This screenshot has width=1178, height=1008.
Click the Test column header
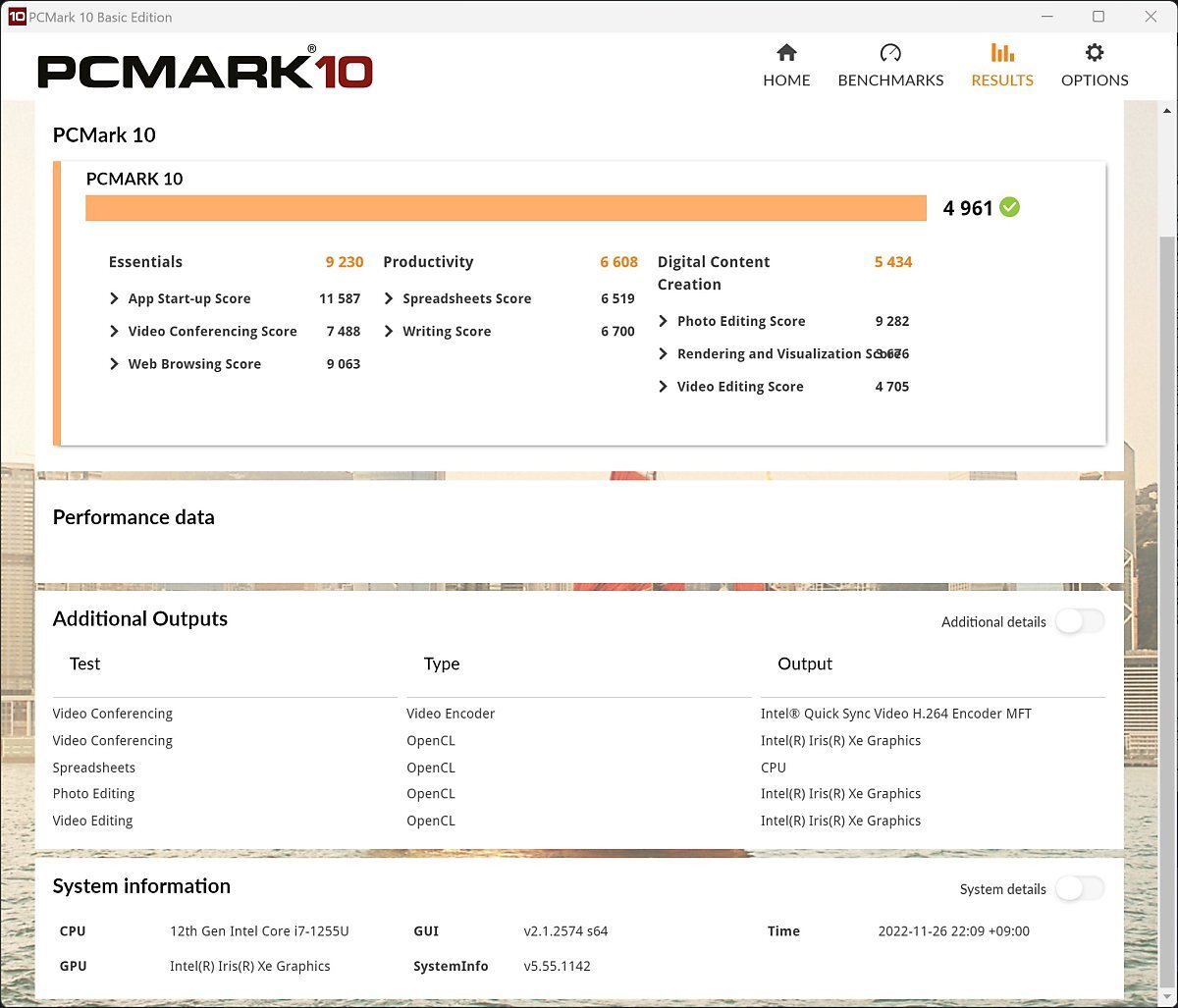85,663
